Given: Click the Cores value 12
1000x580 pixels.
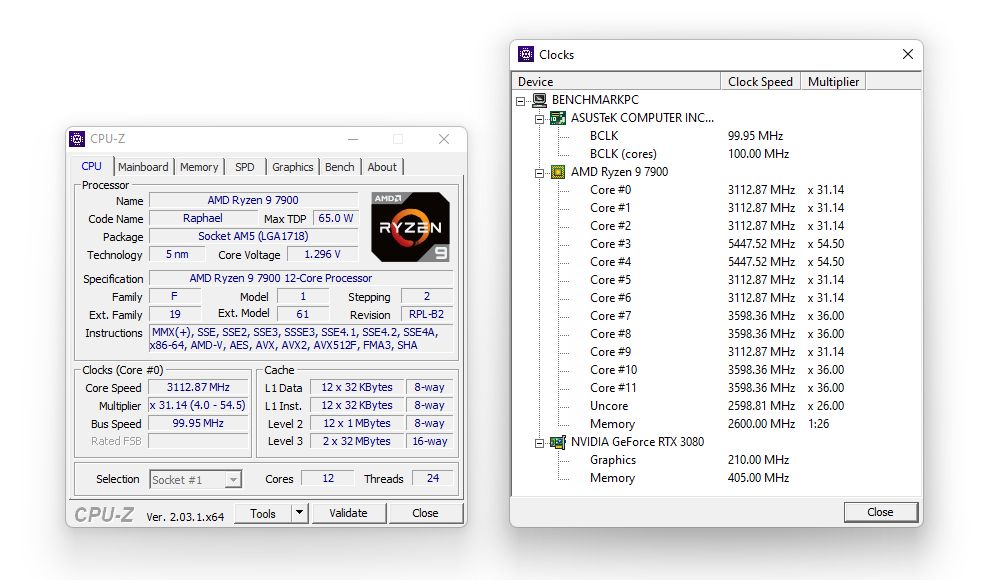Looking at the screenshot, I should tap(328, 478).
